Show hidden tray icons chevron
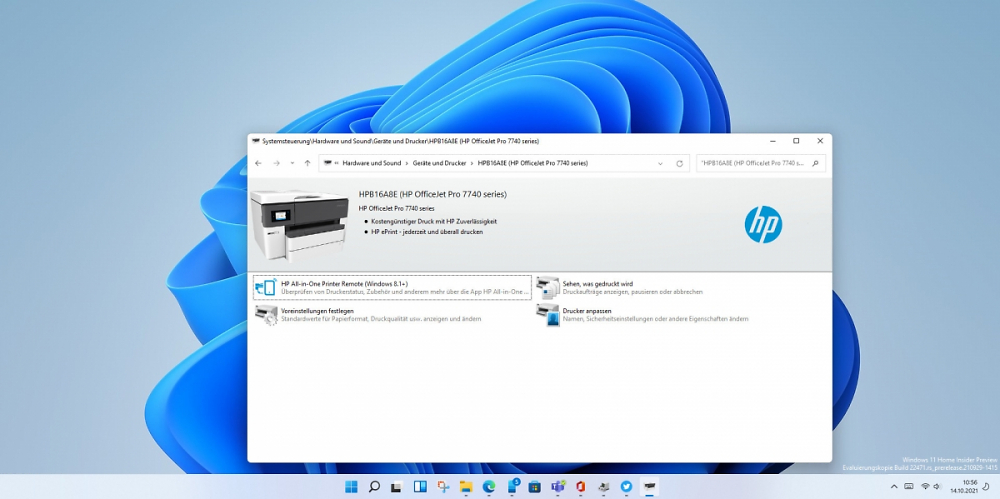The height and width of the screenshot is (499, 1000). 894,487
